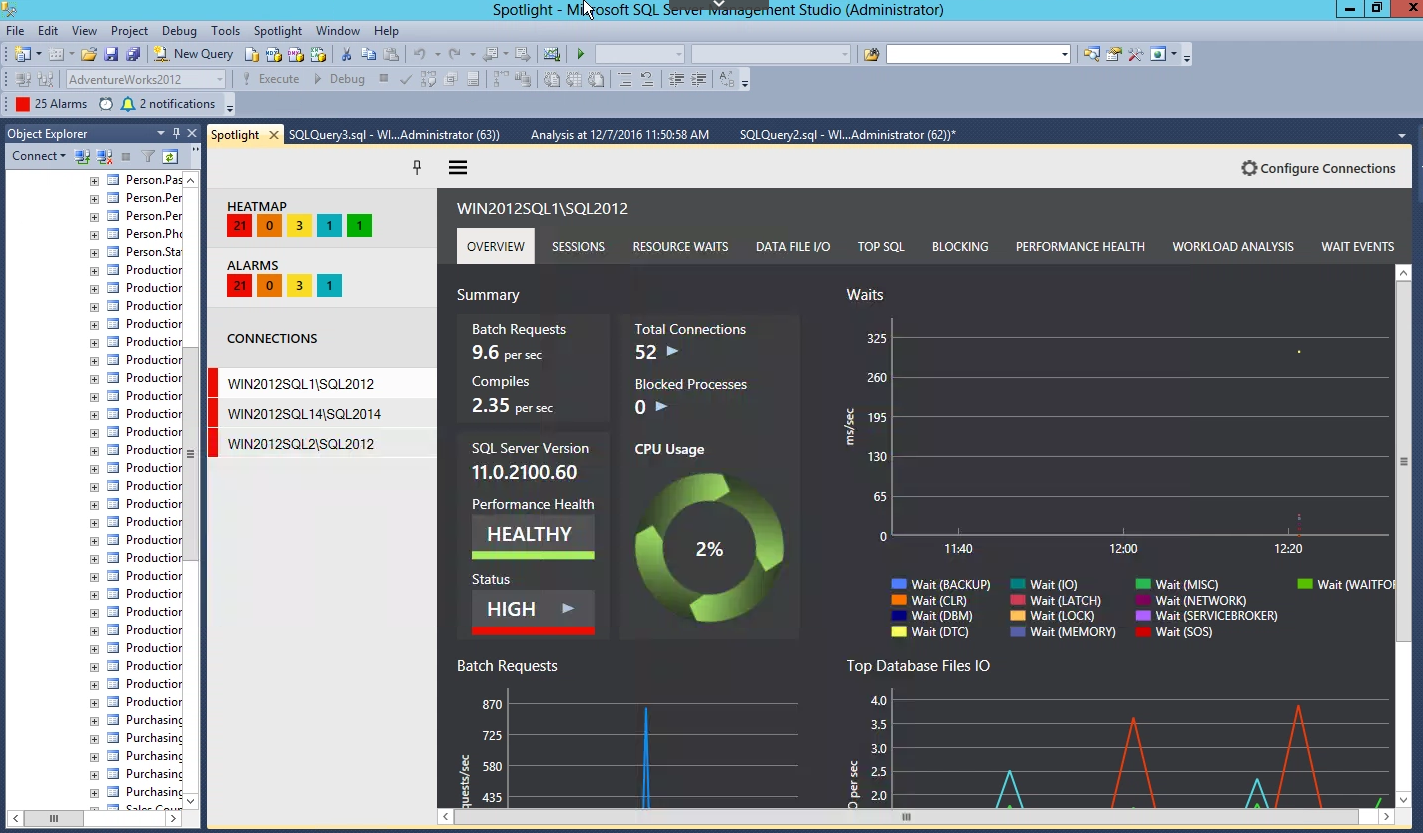Click the alarm clock icon beside 25 Alarms
The height and width of the screenshot is (833, 1423).
pyautogui.click(x=106, y=104)
